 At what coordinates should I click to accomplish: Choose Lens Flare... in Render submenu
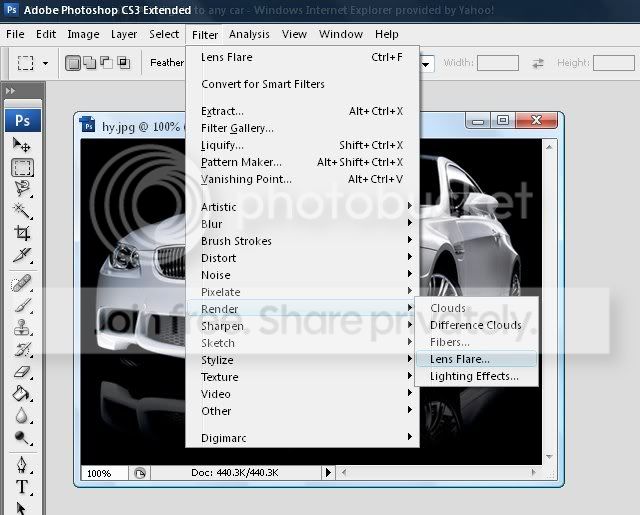point(476,359)
